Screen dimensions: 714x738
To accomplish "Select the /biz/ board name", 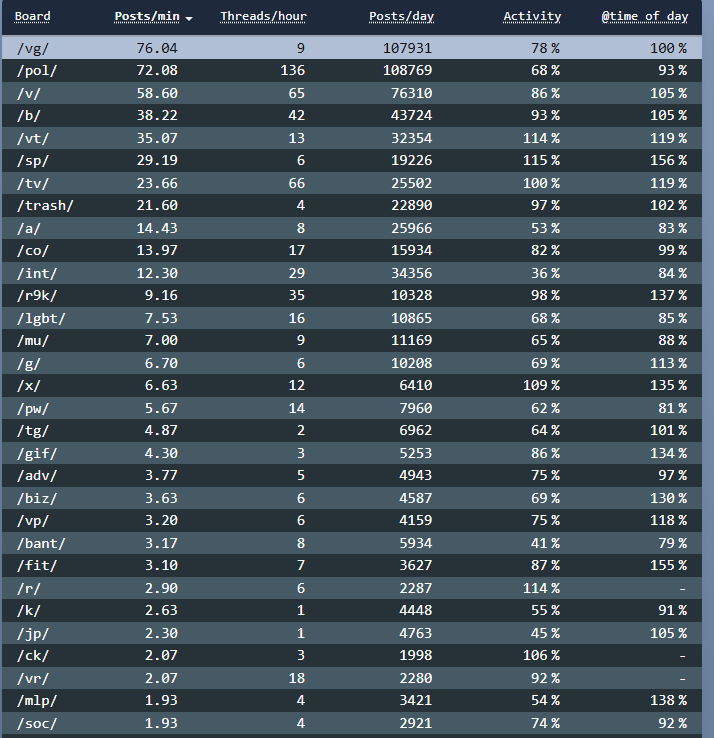I will (37, 498).
